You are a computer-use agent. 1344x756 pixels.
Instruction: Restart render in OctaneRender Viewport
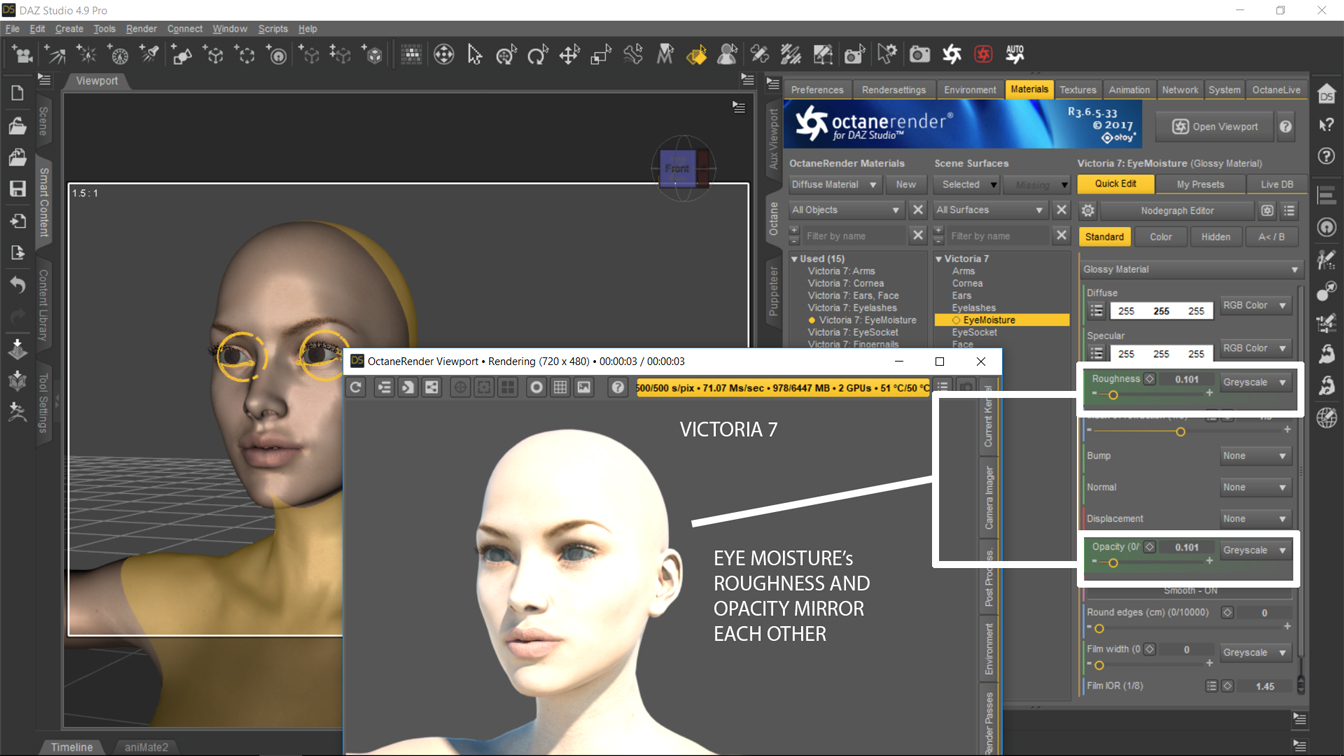click(x=356, y=387)
